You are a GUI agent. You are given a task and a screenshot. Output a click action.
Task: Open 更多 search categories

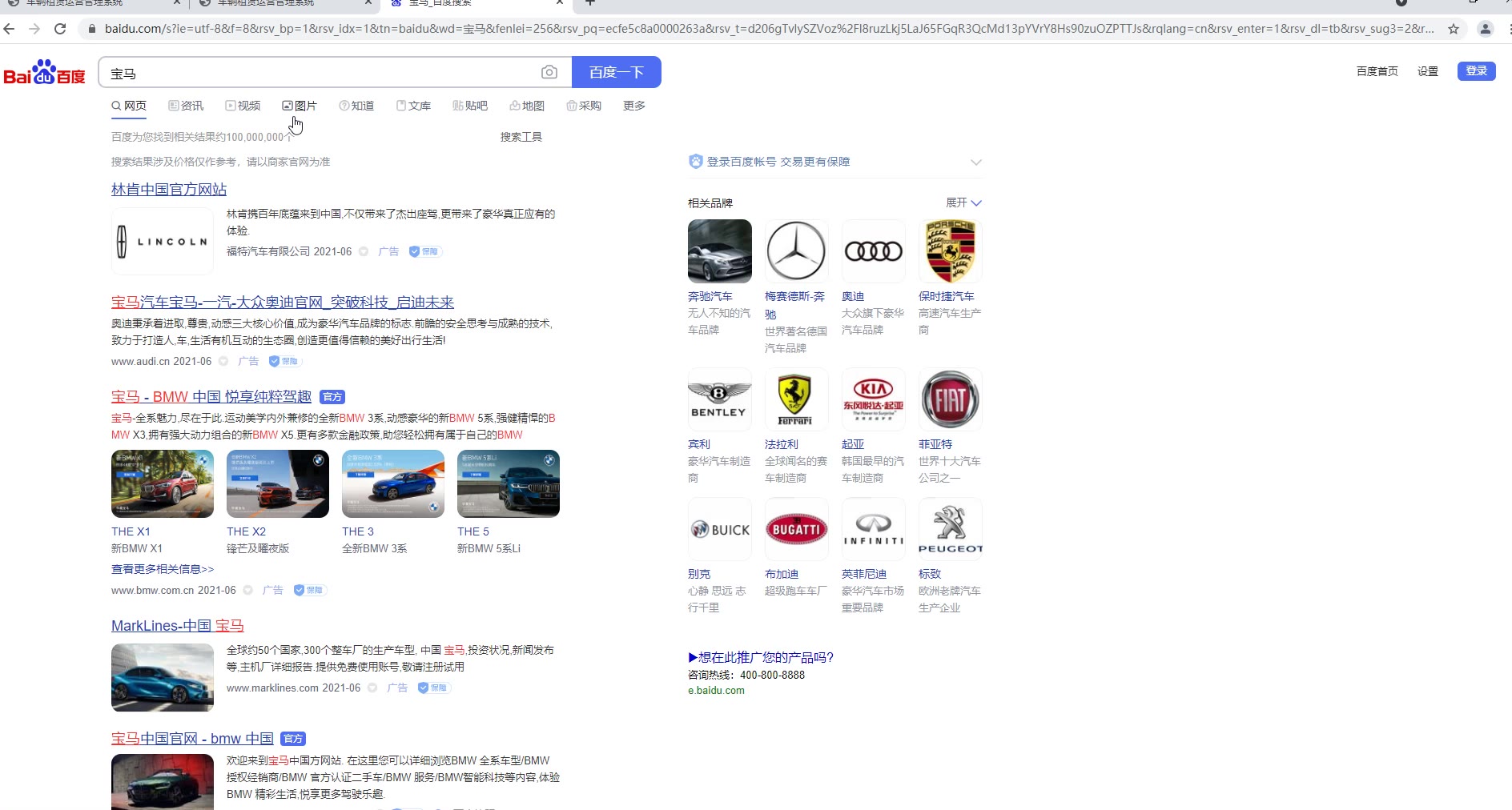coord(634,106)
